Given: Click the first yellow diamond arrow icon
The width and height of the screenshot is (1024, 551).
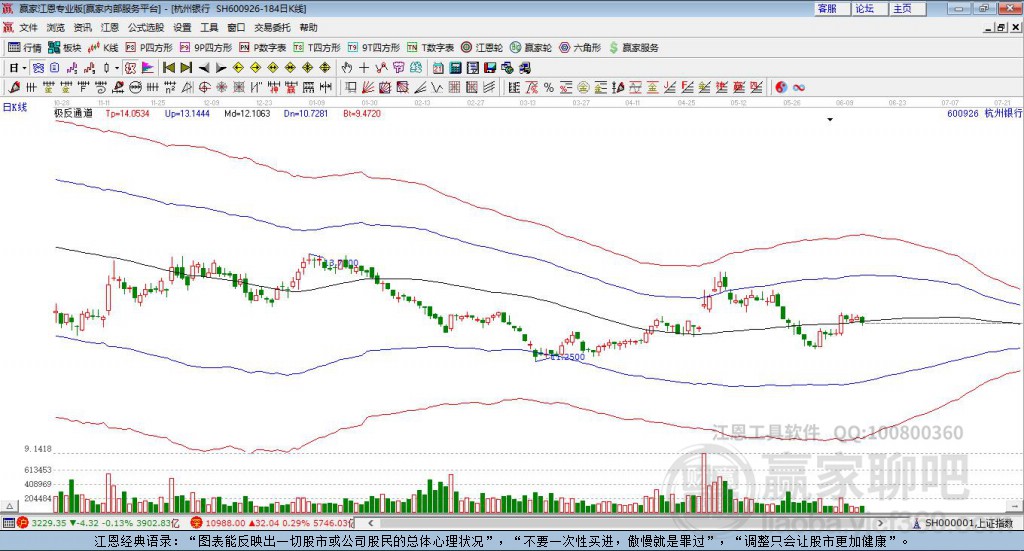Looking at the screenshot, I should tap(238, 68).
